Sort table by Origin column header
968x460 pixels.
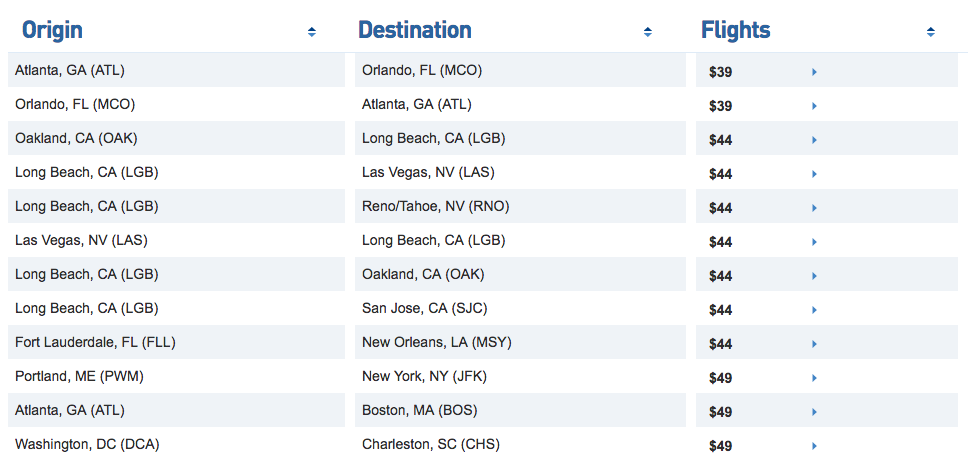click(53, 30)
